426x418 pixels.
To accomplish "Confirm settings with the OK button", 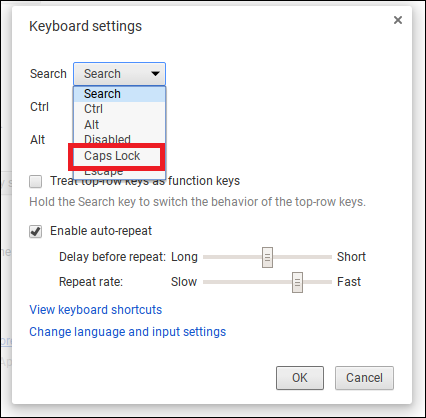I will tap(300, 378).
